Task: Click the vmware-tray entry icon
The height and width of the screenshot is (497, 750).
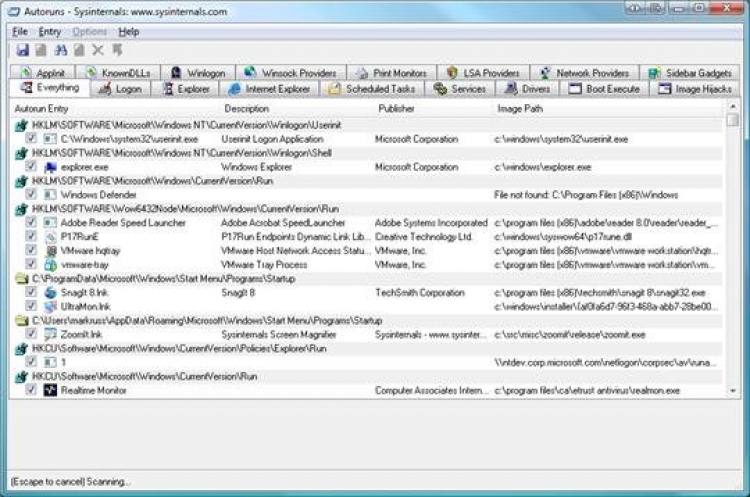Action: pos(50,265)
